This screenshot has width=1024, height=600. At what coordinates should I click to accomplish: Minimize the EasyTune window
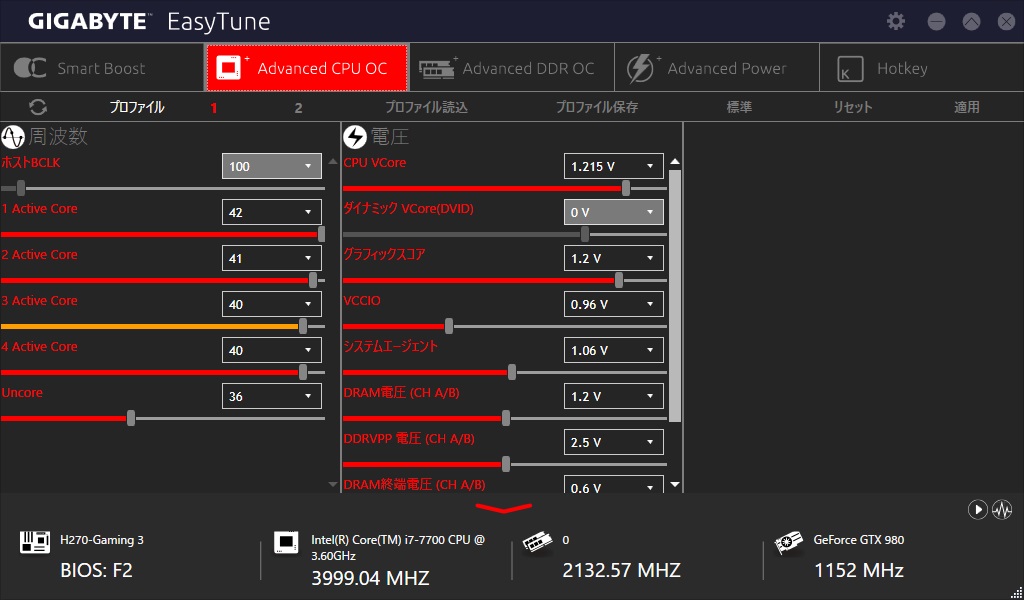point(936,22)
